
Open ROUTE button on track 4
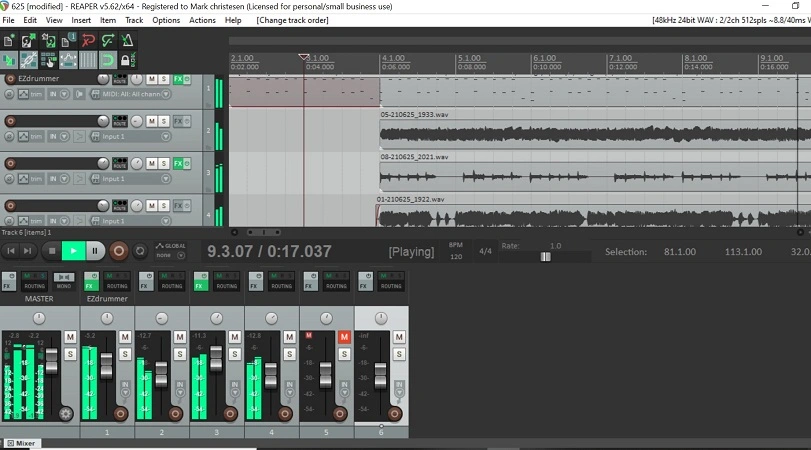tap(119, 205)
